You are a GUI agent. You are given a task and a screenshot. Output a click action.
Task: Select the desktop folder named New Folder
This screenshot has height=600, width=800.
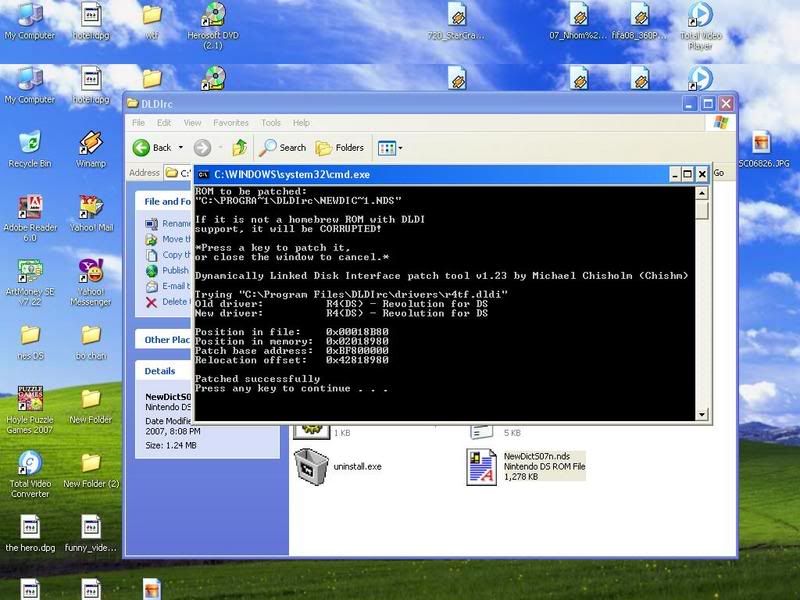(x=91, y=406)
